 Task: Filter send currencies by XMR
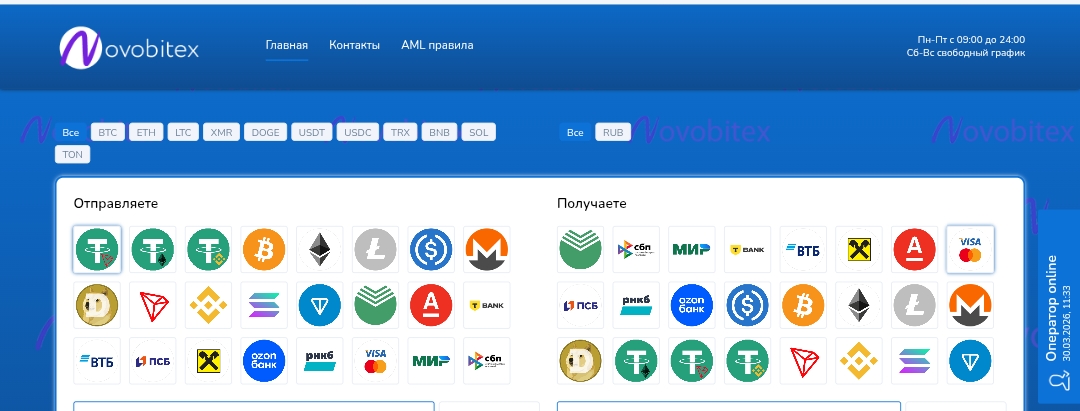tap(221, 132)
